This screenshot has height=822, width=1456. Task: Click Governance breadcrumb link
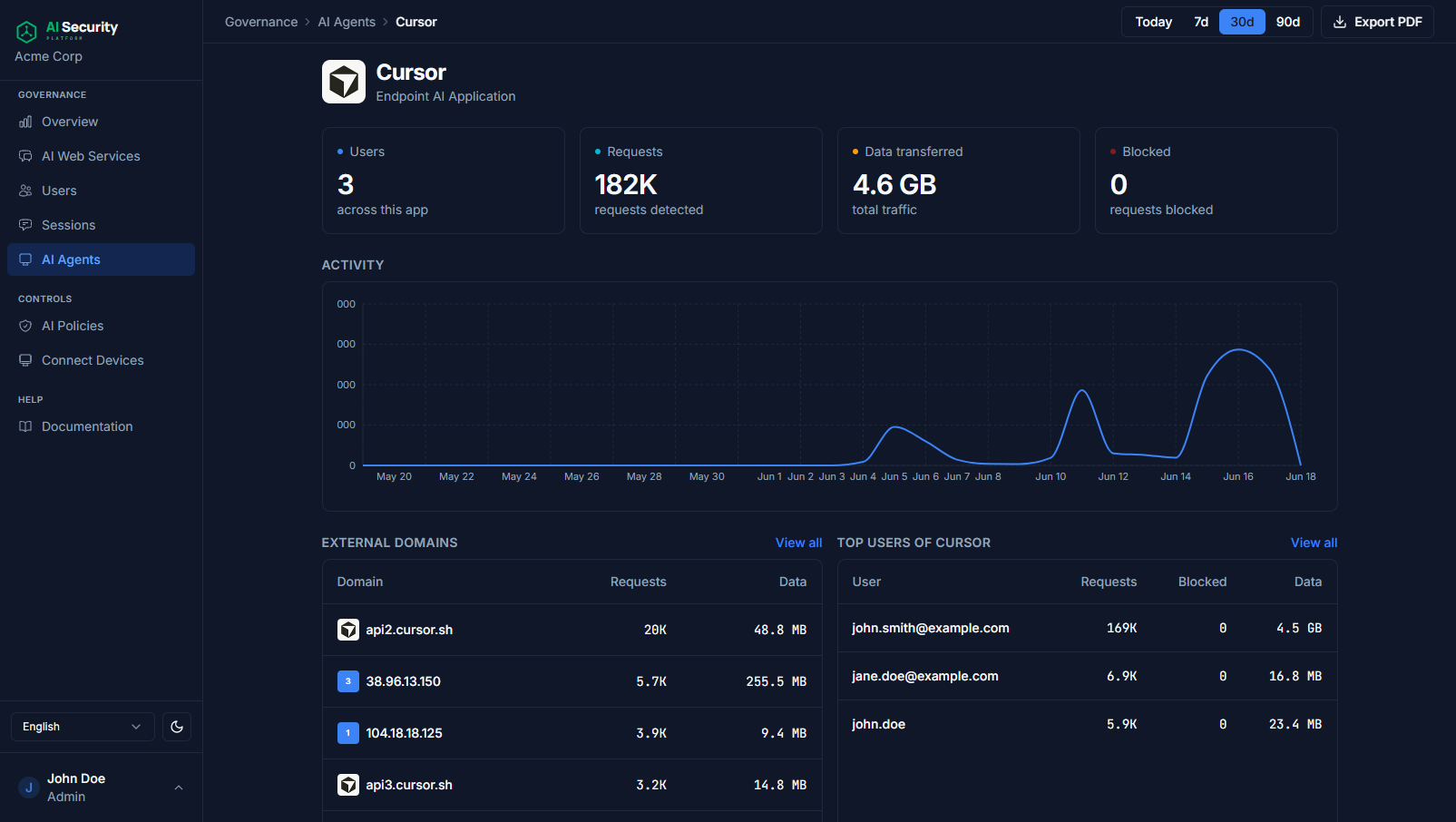click(261, 22)
